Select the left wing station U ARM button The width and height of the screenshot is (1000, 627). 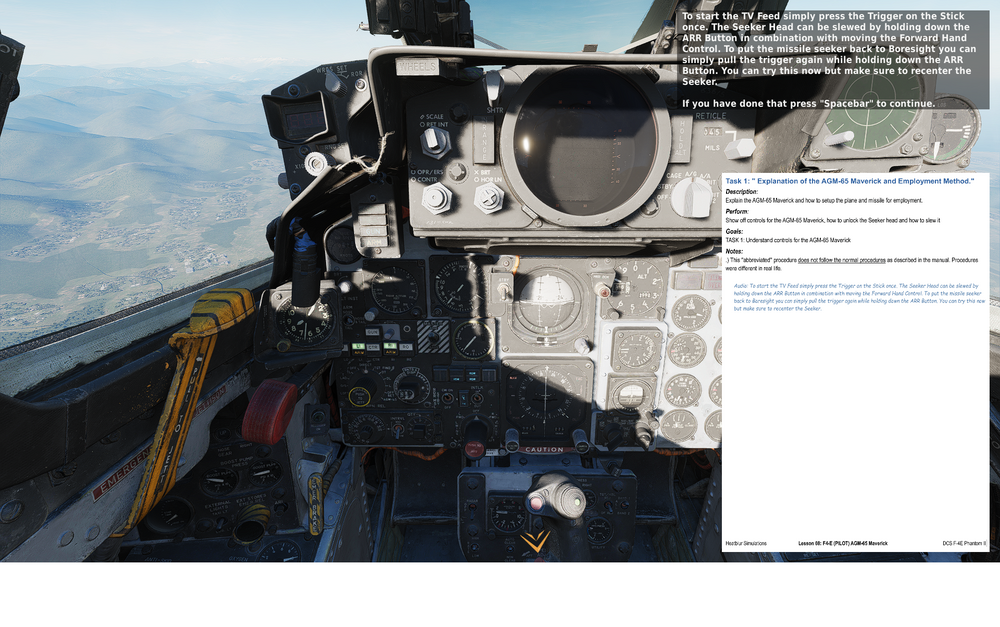[x=358, y=347]
